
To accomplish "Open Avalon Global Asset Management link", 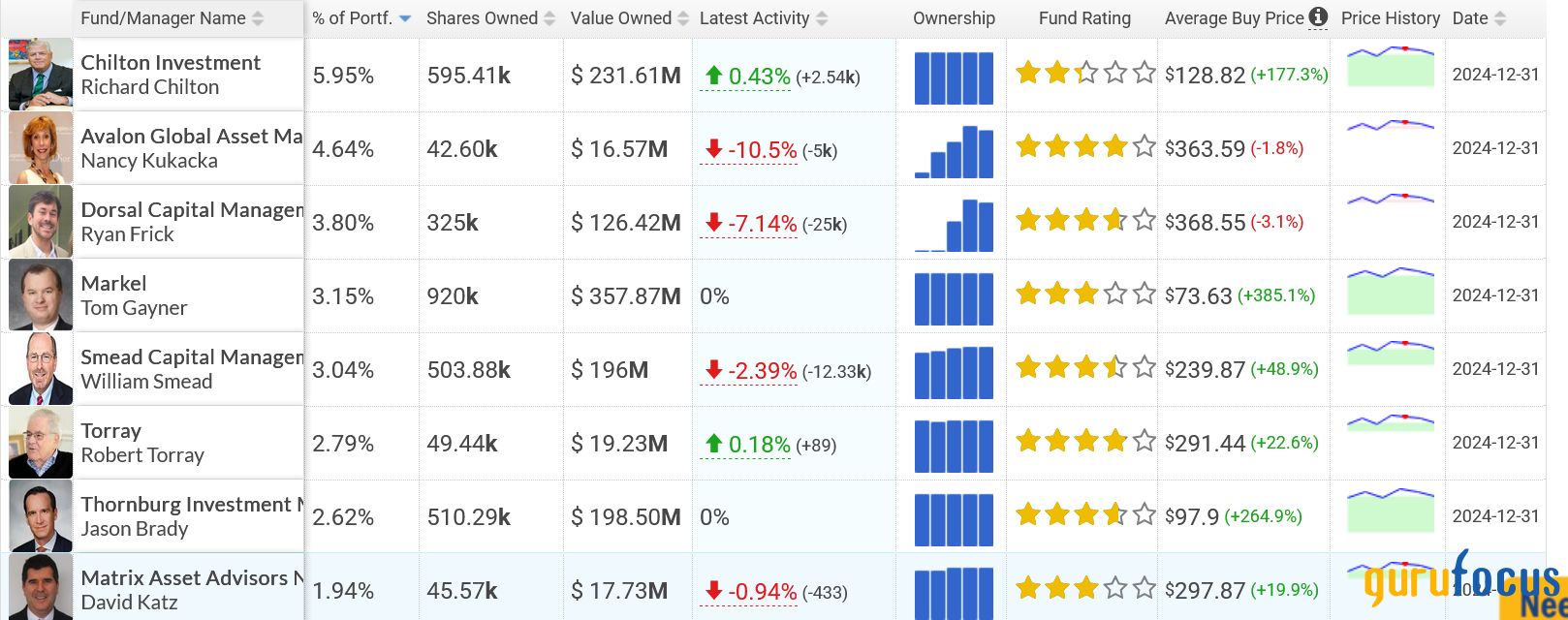I will (x=192, y=136).
